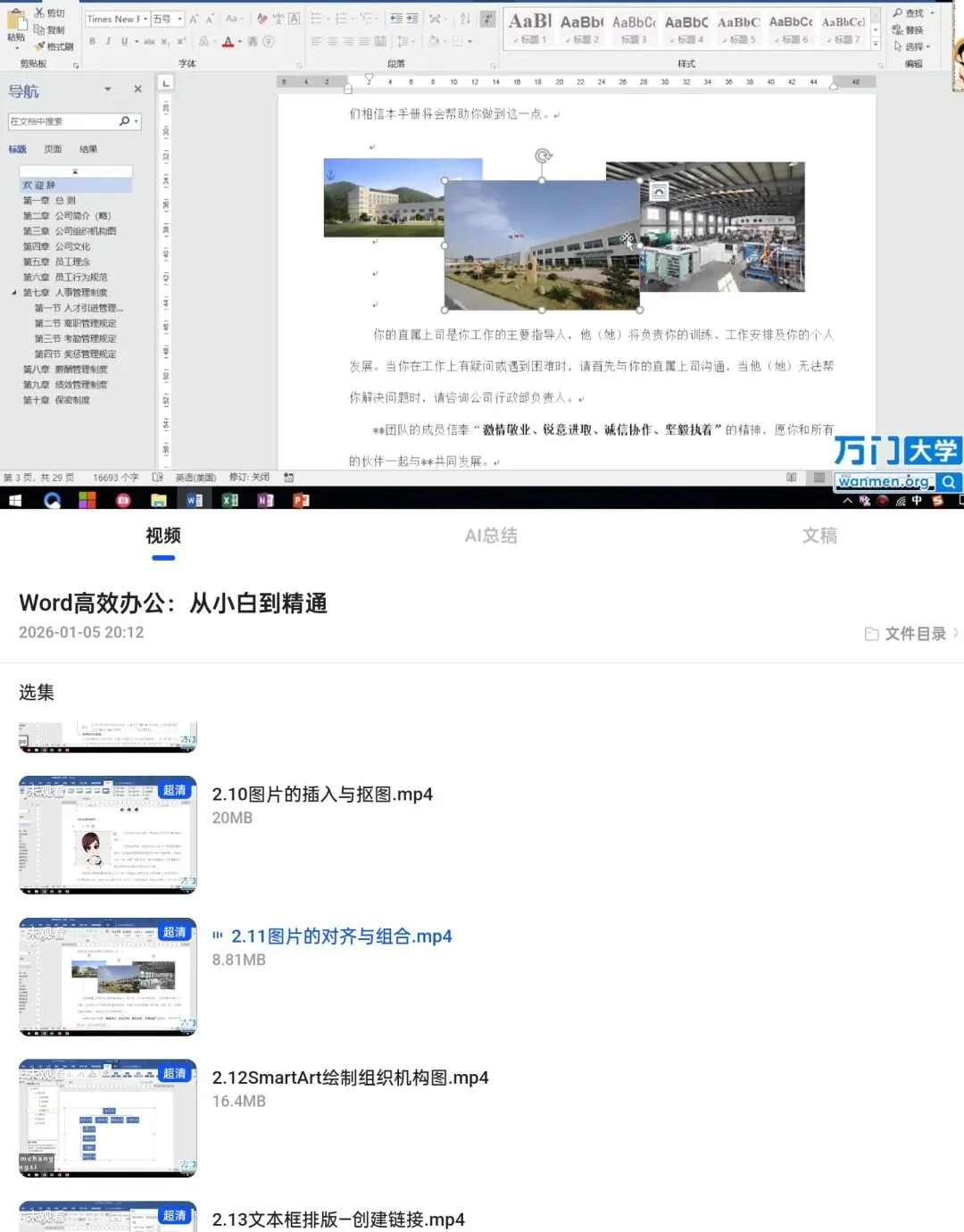Click the Replace (替换) button
The height and width of the screenshot is (1232, 964).
tap(910, 29)
